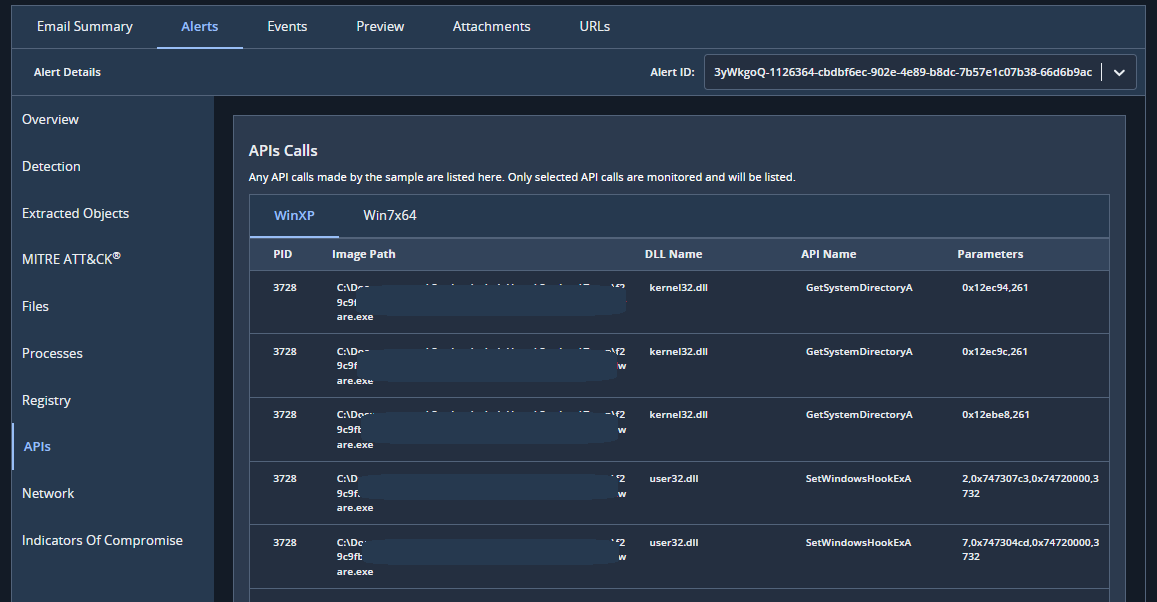Click the Alert Details heading
The image size is (1157, 602).
67,72
